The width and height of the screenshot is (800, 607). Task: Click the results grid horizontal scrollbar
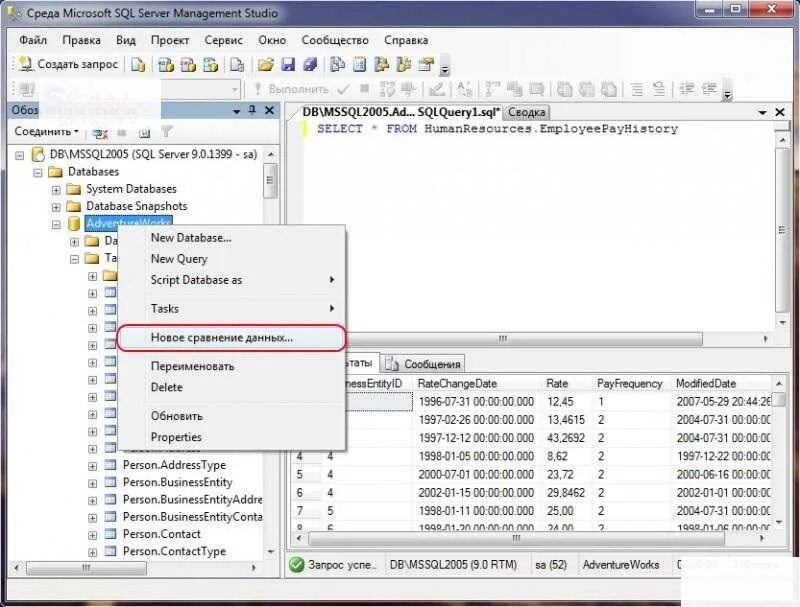click(x=516, y=538)
